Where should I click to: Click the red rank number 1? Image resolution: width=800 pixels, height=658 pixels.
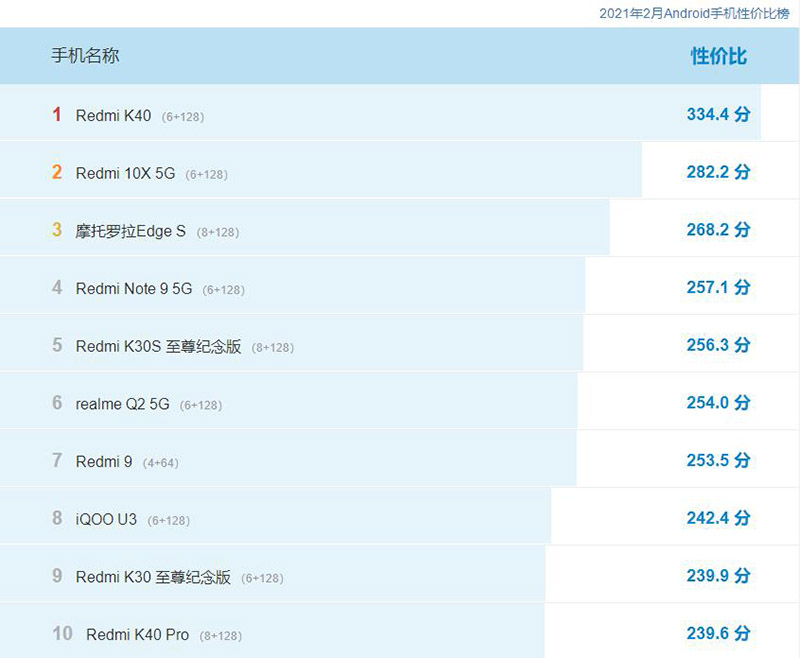tap(57, 114)
